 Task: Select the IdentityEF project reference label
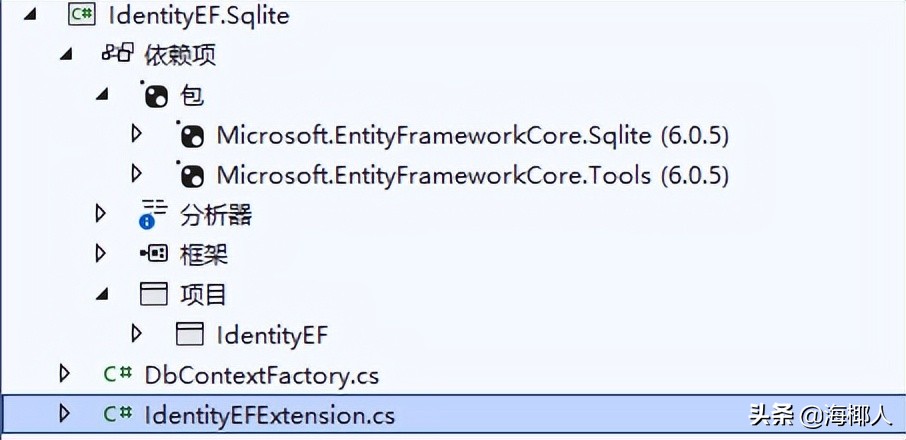click(x=272, y=335)
